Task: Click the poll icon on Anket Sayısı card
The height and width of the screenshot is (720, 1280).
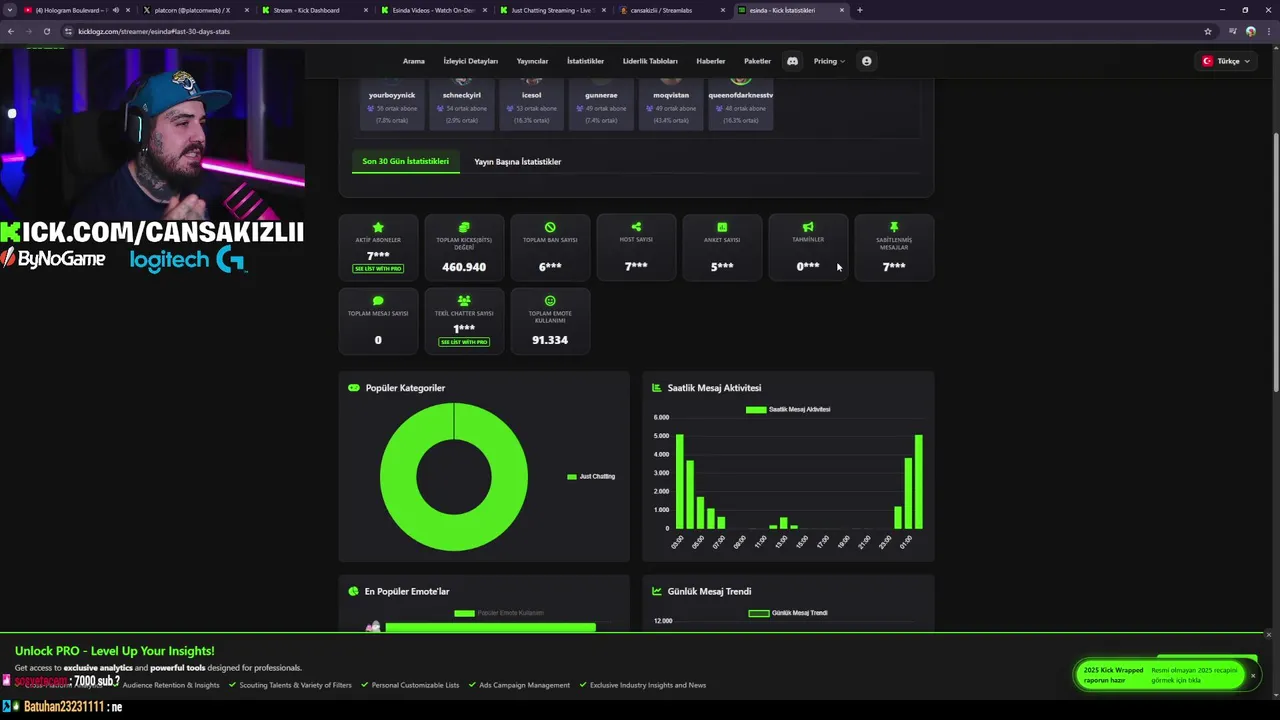Action: click(722, 227)
